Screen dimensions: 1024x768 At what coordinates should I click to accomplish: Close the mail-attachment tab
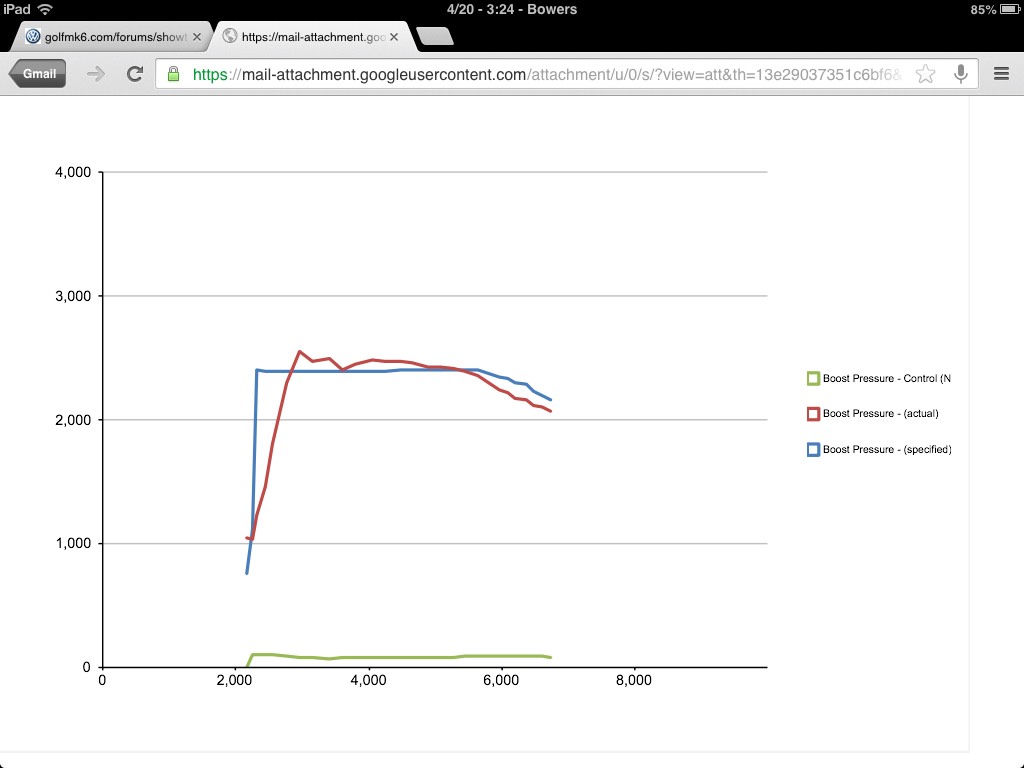394,36
